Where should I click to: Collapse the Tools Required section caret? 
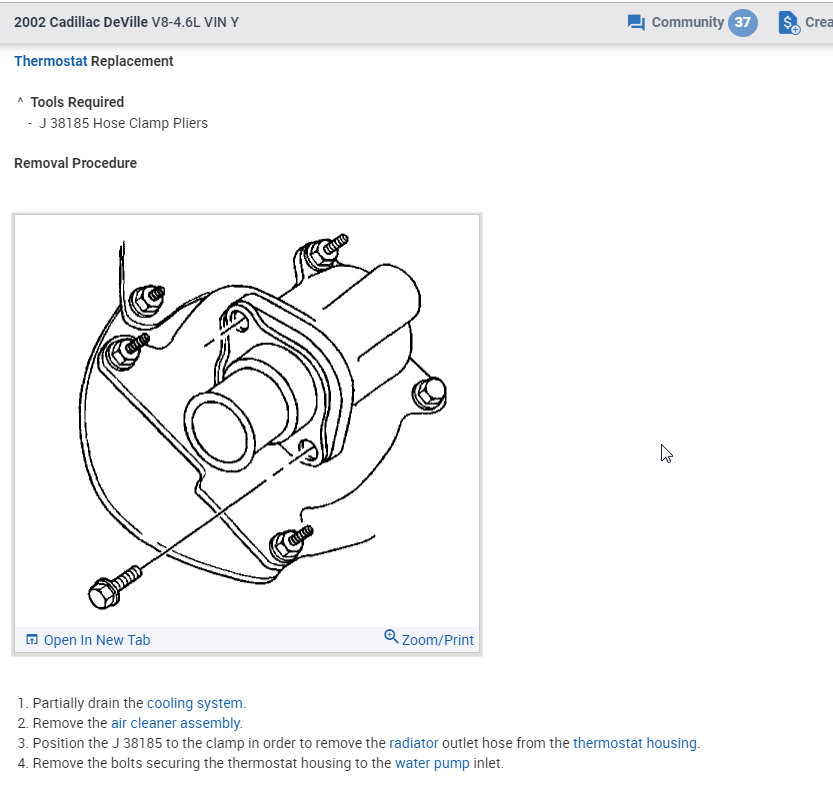[20, 100]
